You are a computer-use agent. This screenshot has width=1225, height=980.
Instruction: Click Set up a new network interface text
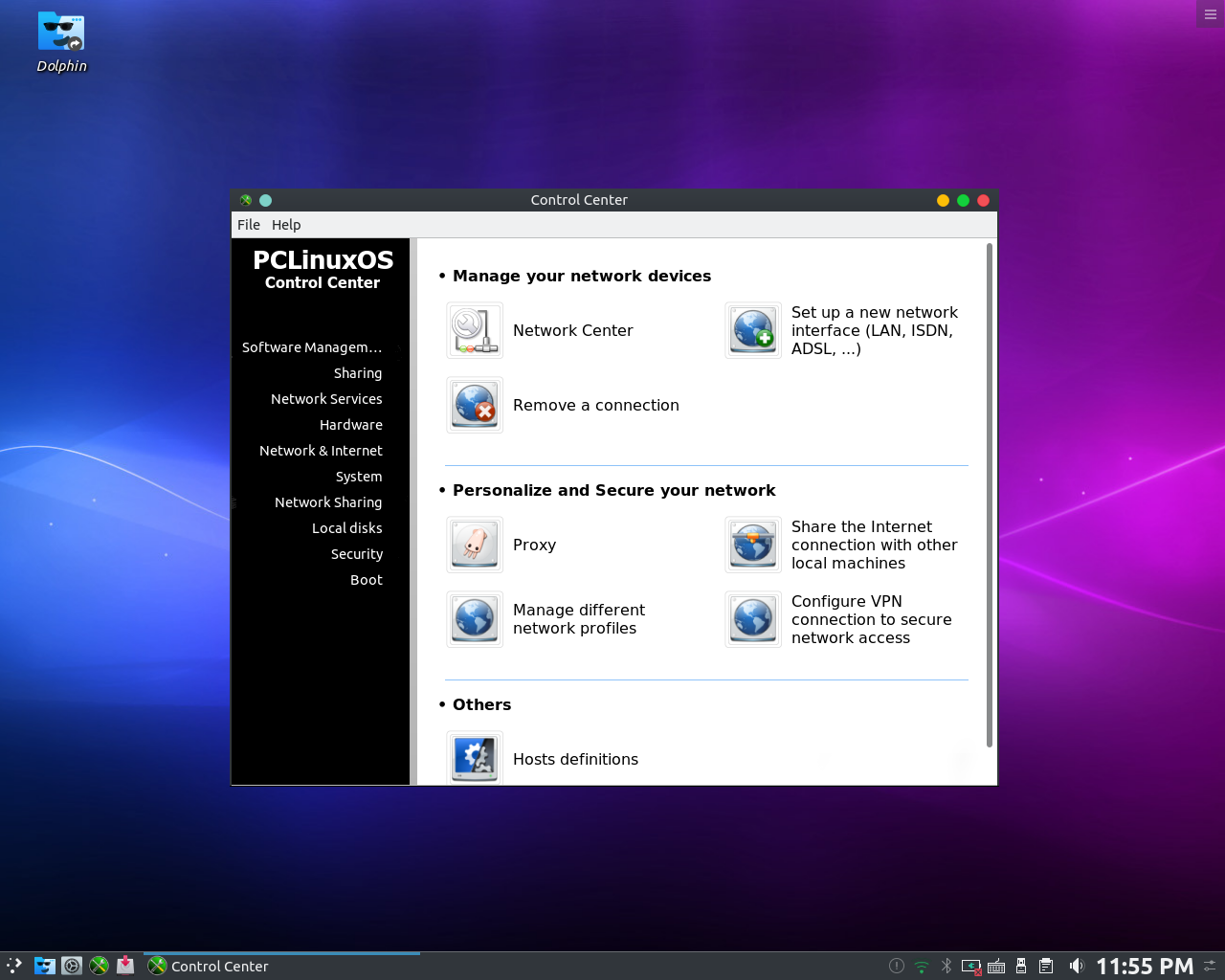[875, 330]
